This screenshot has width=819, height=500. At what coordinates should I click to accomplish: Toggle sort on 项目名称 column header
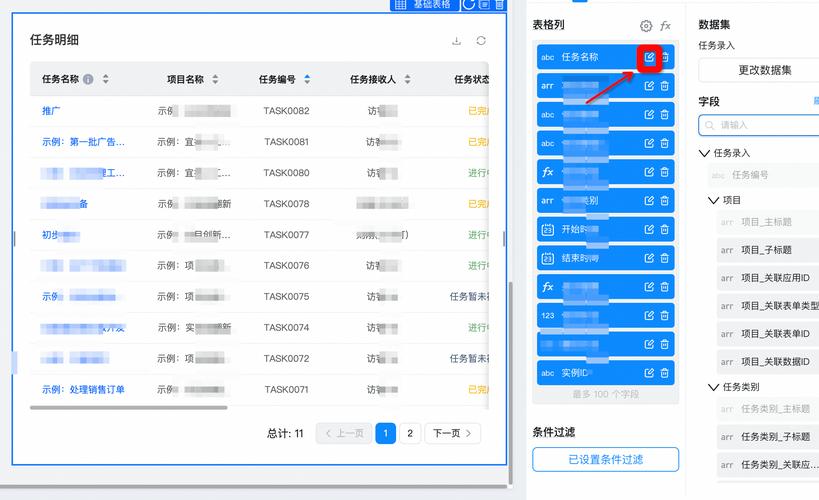tap(215, 79)
